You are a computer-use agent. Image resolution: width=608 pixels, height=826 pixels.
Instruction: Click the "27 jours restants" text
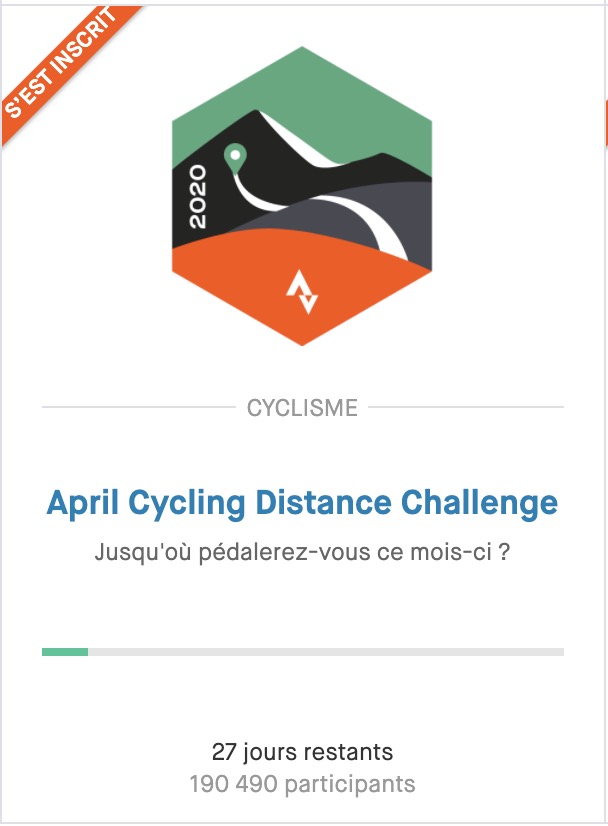302,752
